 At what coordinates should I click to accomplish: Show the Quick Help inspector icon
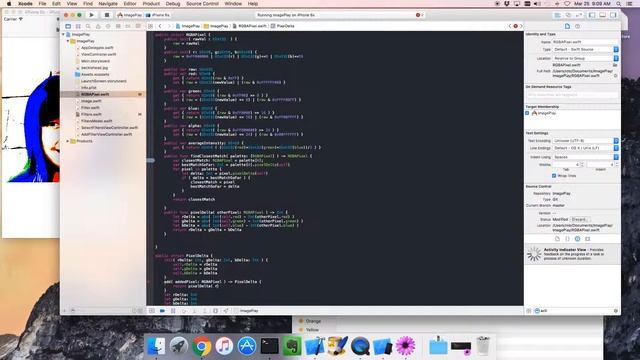(x=578, y=26)
